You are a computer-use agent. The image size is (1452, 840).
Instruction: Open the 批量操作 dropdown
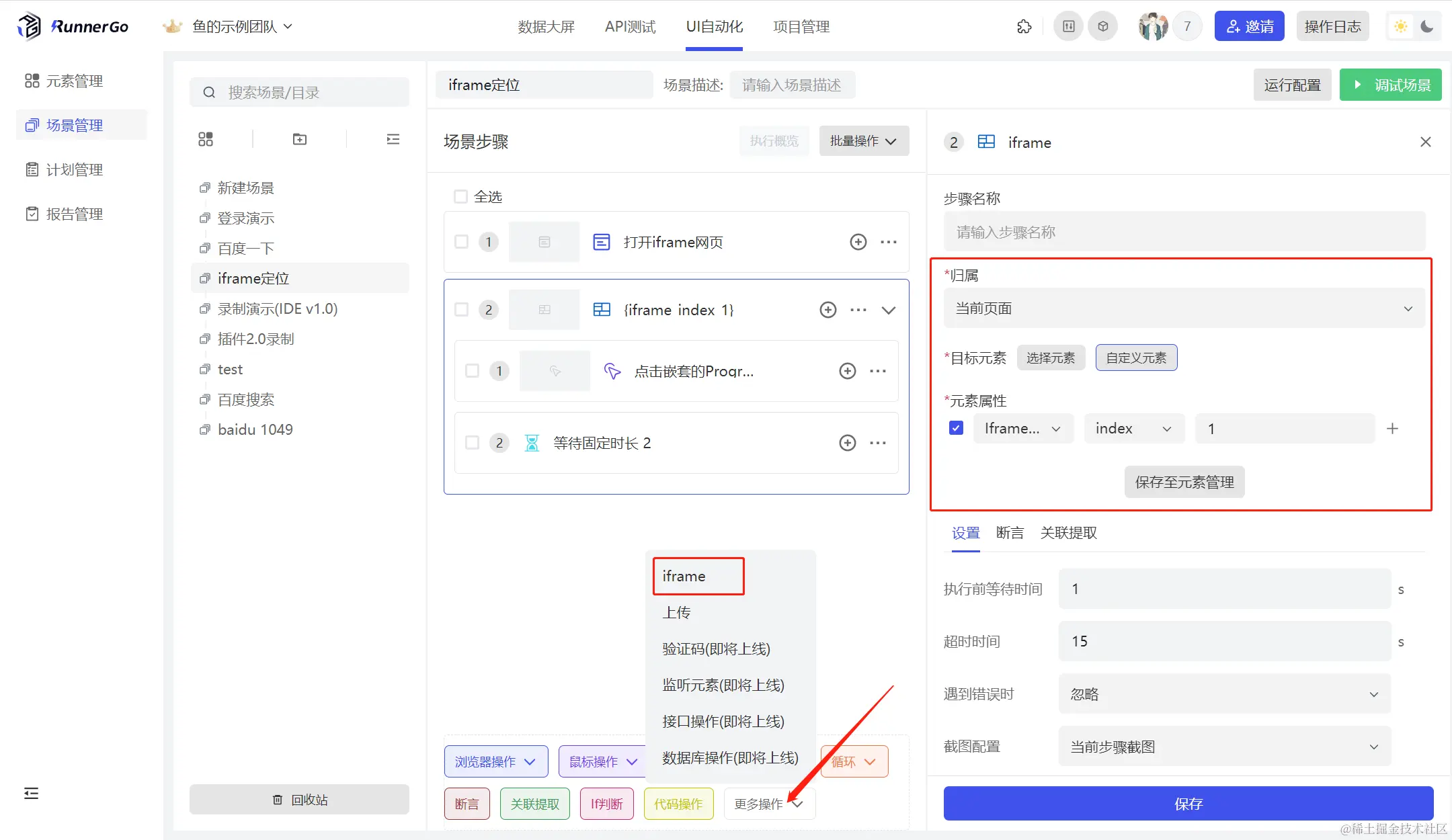(863, 141)
